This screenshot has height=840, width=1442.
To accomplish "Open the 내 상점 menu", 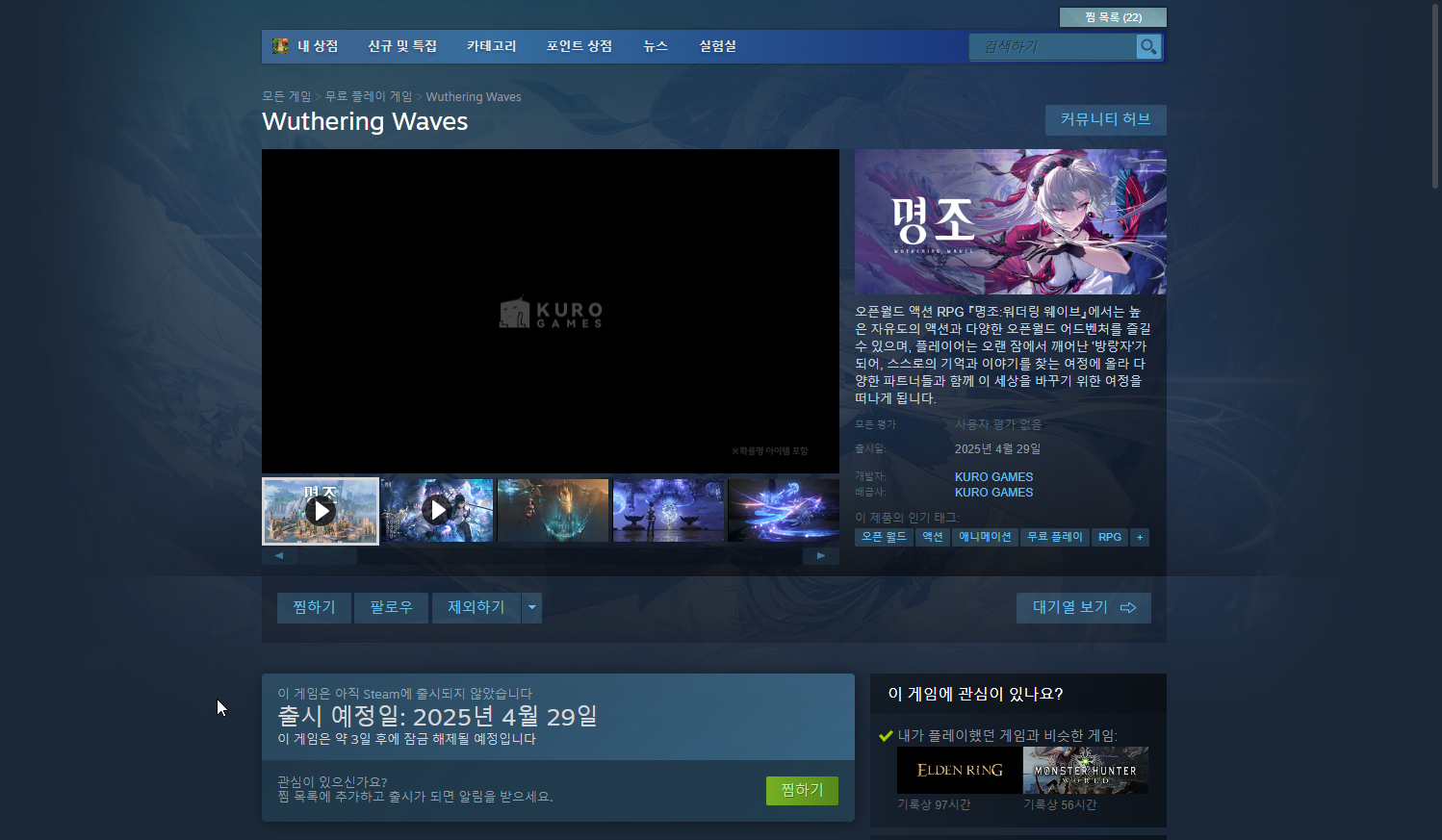I will pyautogui.click(x=318, y=46).
